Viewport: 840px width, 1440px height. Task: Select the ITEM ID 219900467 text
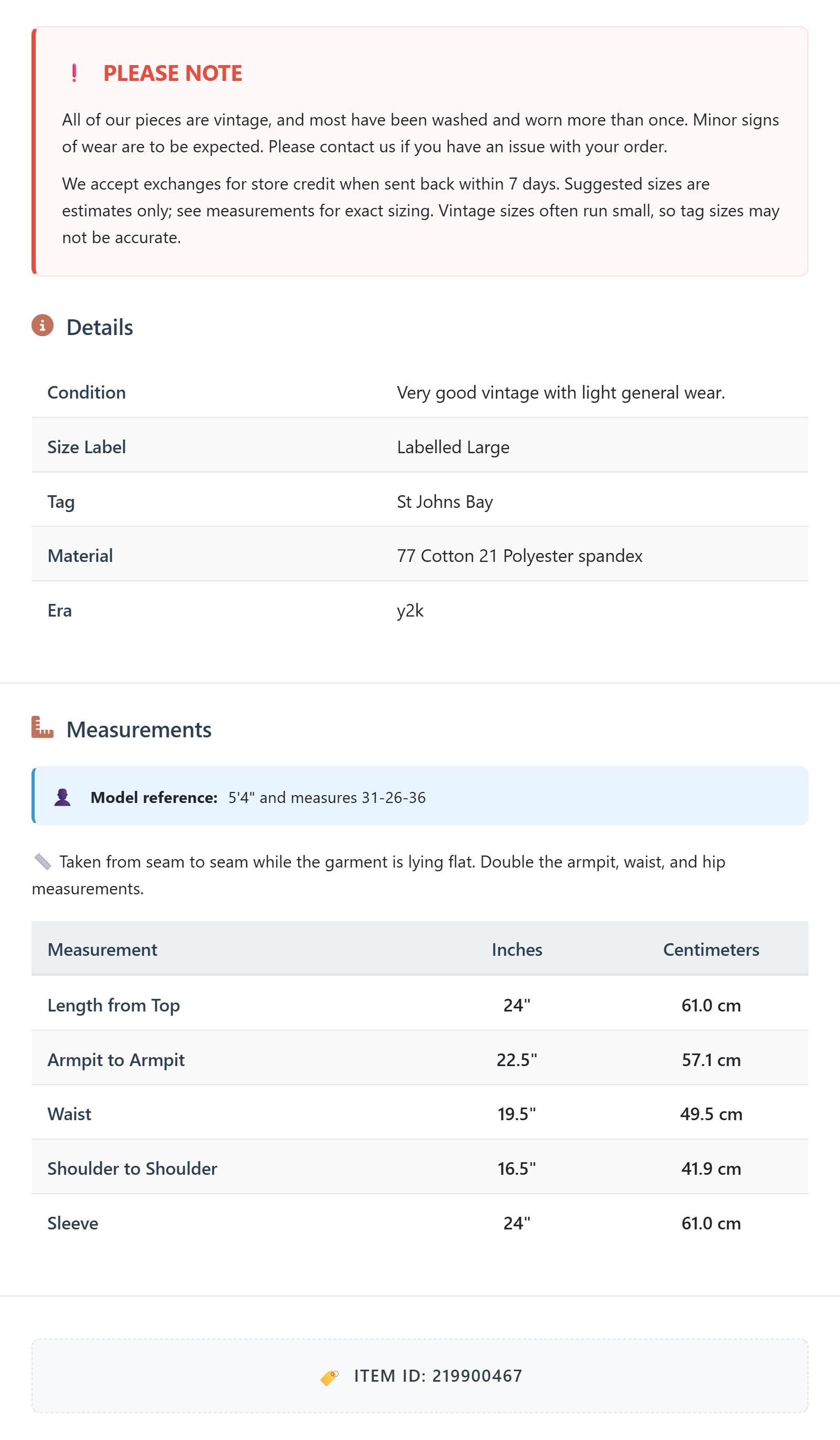(x=438, y=1376)
